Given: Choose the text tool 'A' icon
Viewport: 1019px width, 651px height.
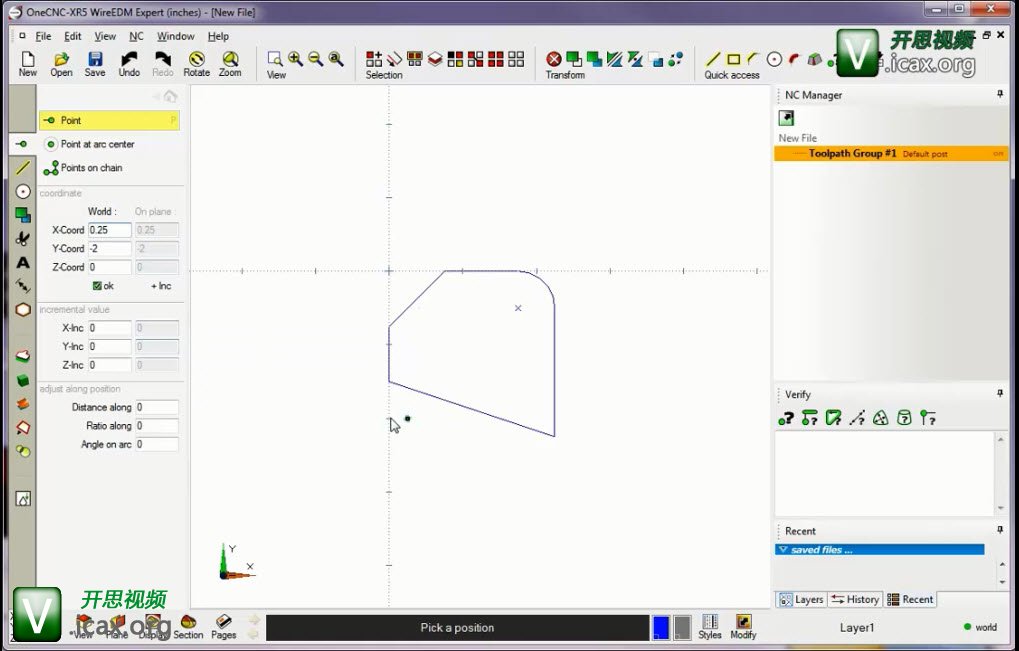Looking at the screenshot, I should coord(23,262).
